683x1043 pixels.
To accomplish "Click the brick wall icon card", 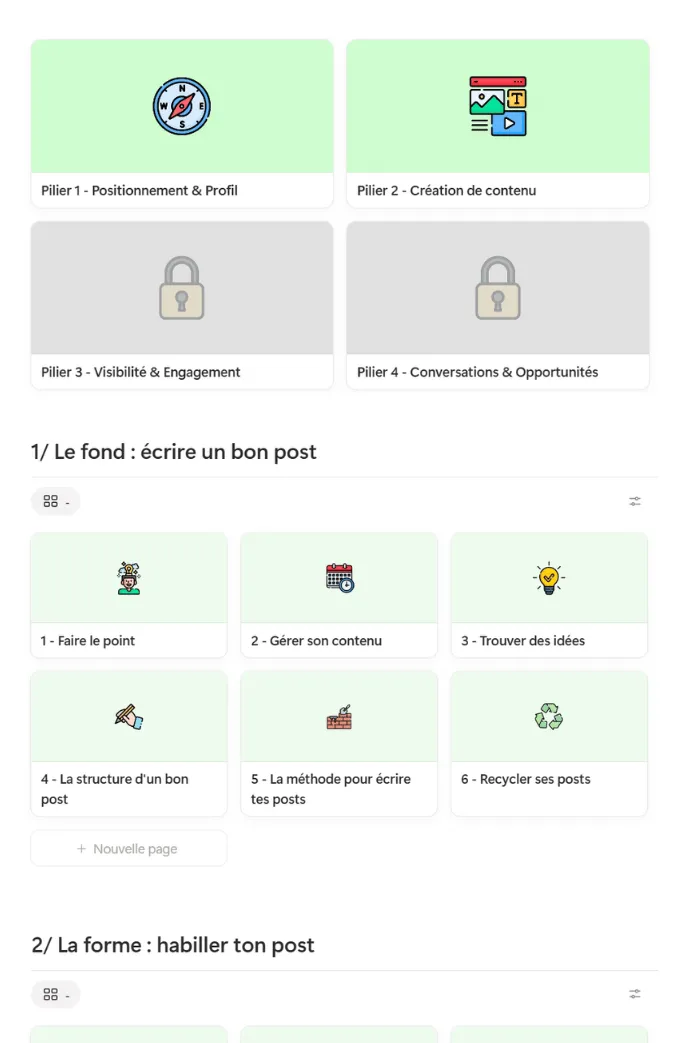I will pos(339,717).
